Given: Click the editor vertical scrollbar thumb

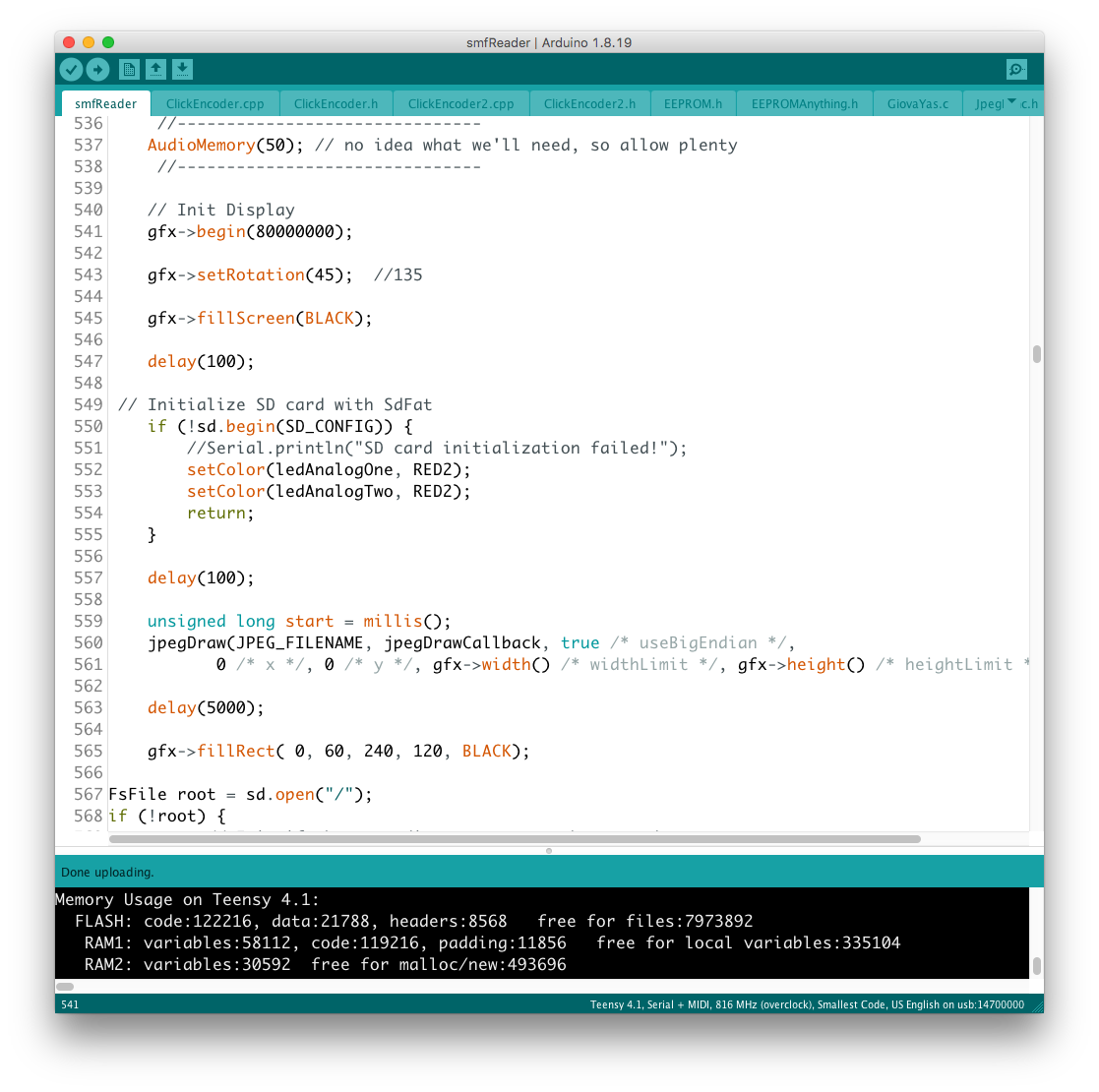Looking at the screenshot, I should [x=1037, y=354].
